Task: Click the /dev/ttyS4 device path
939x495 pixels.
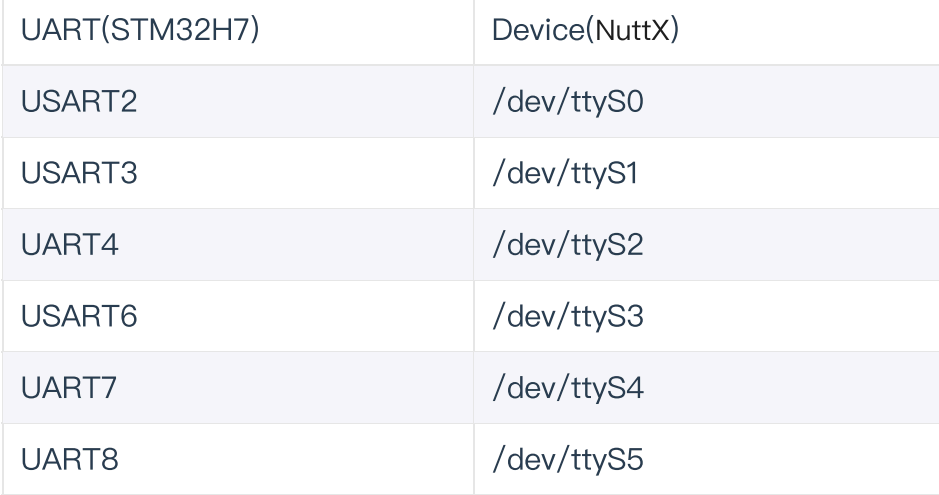Action: 565,387
